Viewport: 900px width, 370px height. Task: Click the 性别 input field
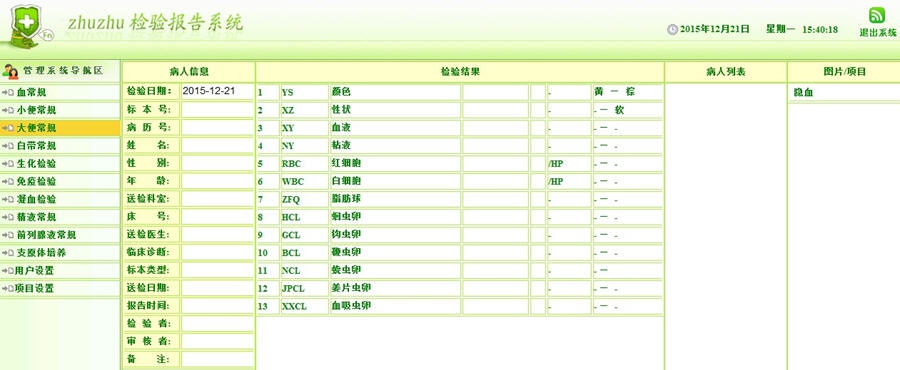point(218,163)
